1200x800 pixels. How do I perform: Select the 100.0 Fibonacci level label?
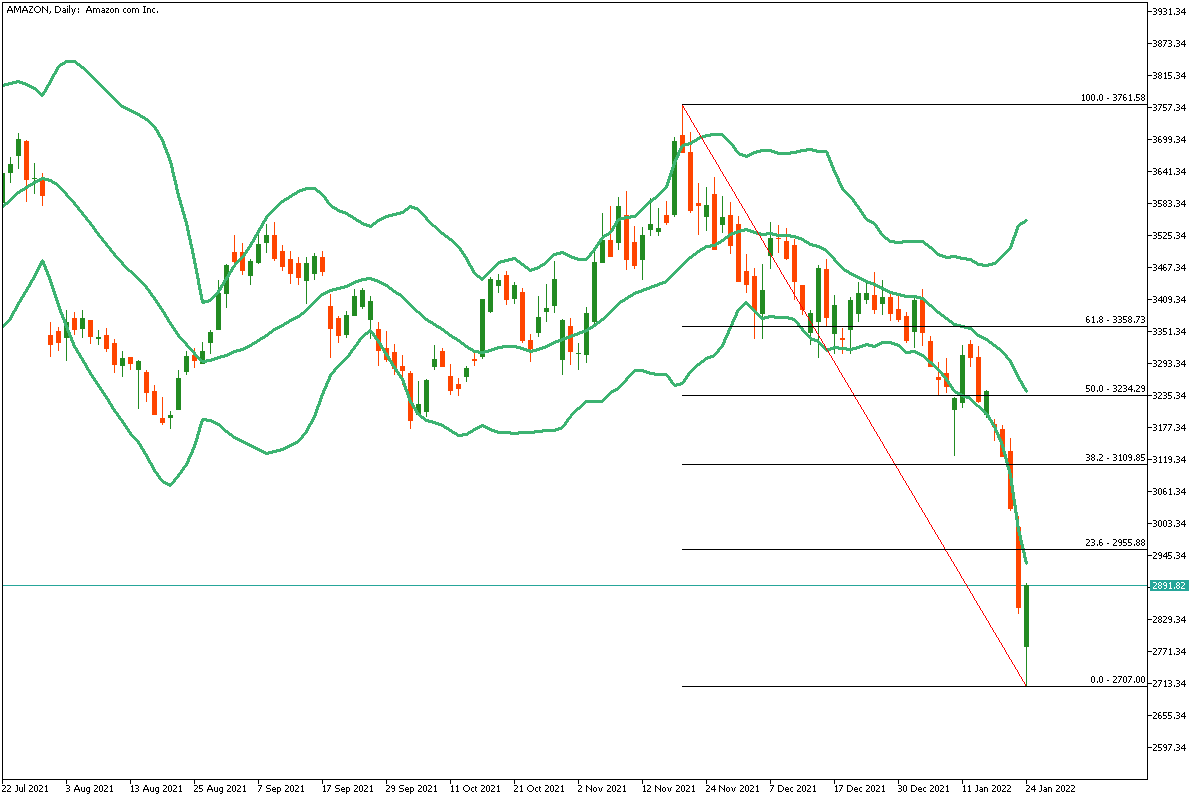point(1112,98)
